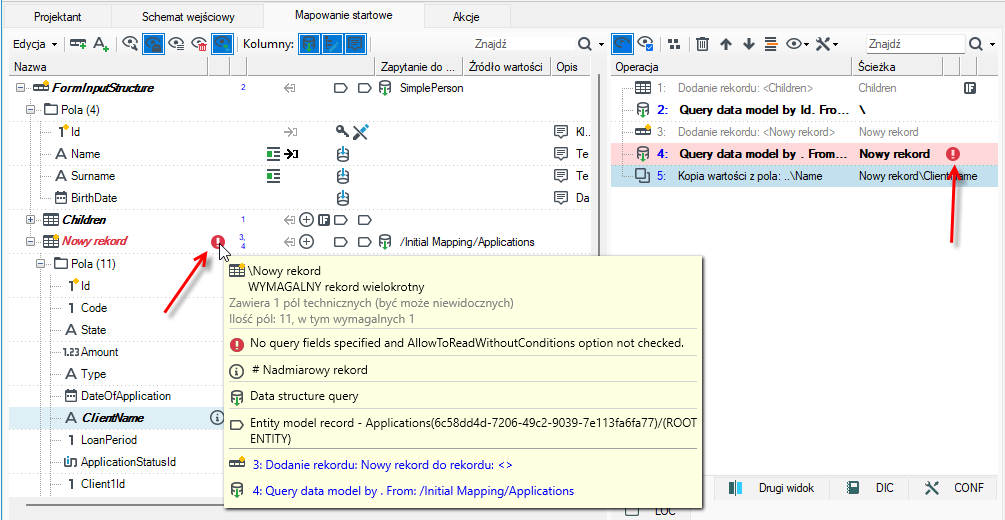The width and height of the screenshot is (1005, 520).
Task: Open the Akcje tab
Action: click(x=467, y=17)
